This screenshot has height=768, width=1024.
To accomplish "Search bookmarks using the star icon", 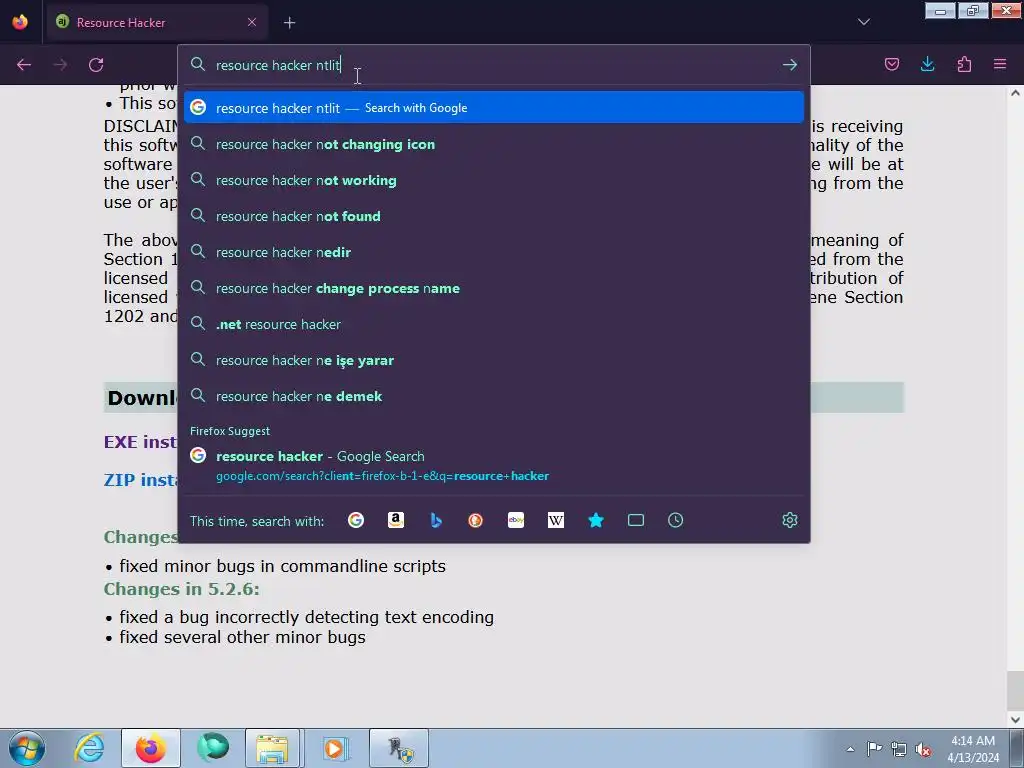I will pos(596,520).
